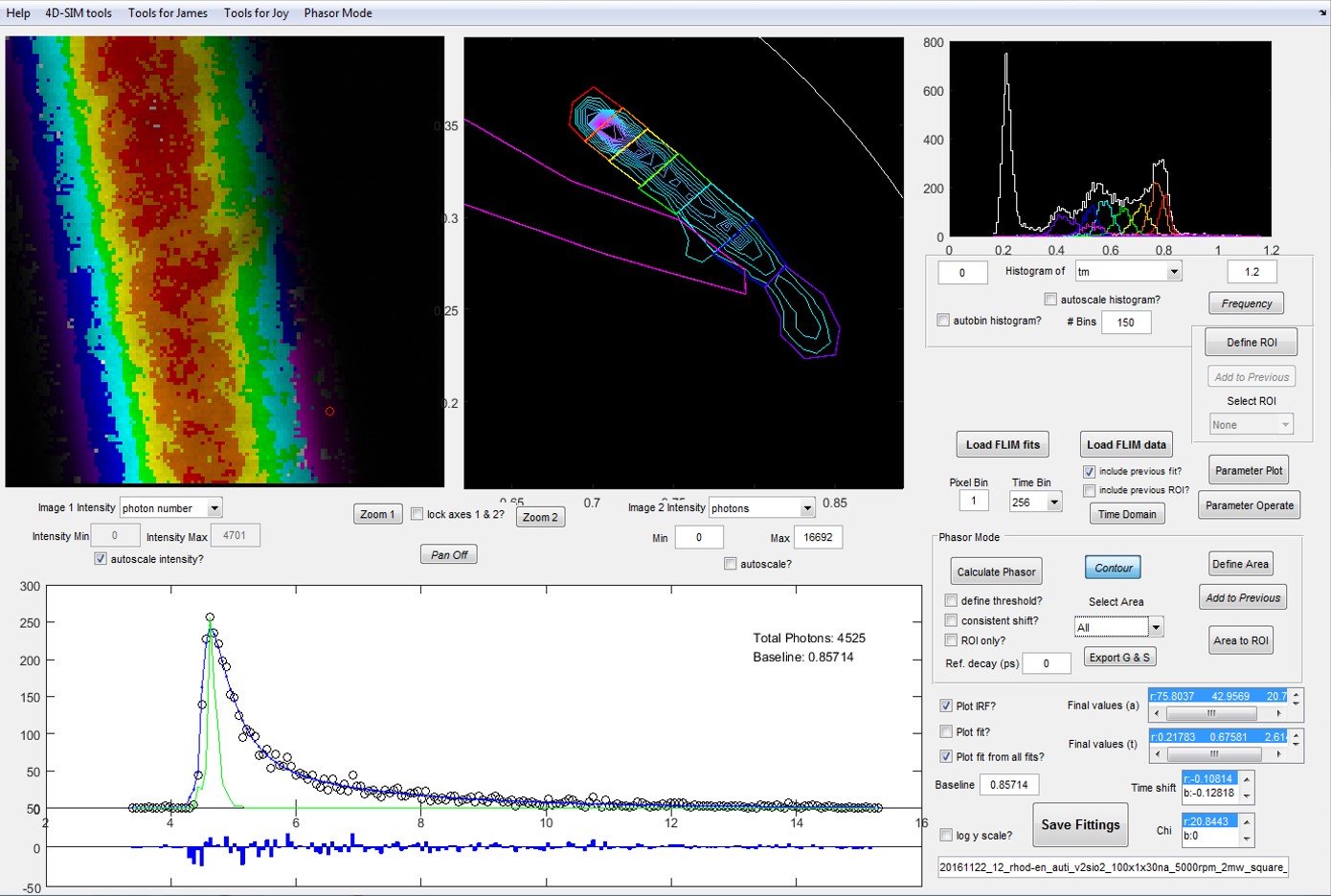Toggle autoscale intensity for Image 1
1331x896 pixels.
pos(101,558)
